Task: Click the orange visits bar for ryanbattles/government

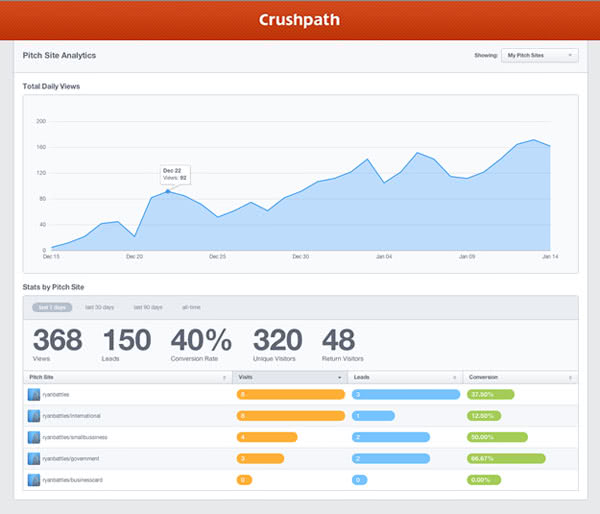Action: 260,459
